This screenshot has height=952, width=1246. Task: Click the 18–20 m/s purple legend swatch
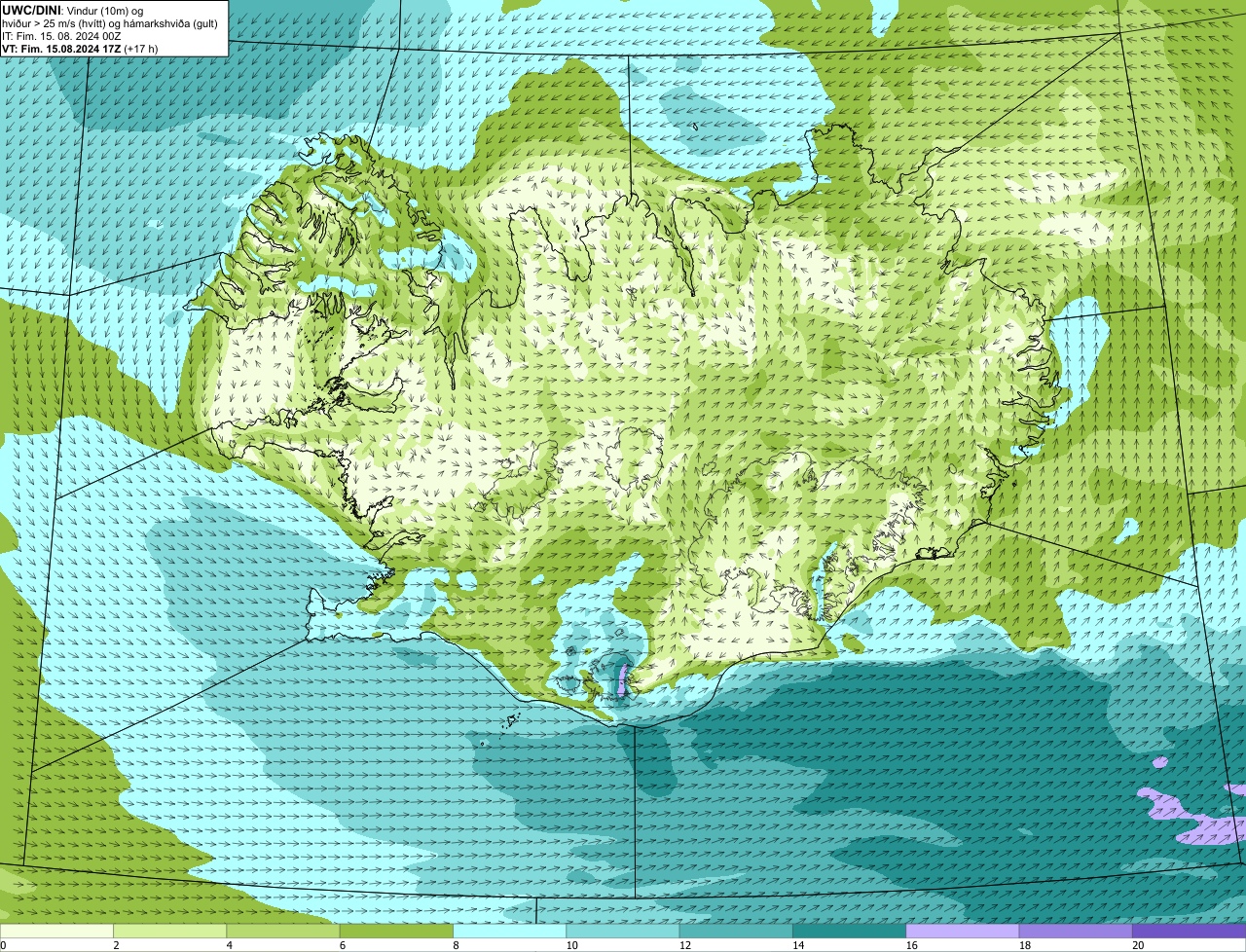pyautogui.click(x=1076, y=932)
